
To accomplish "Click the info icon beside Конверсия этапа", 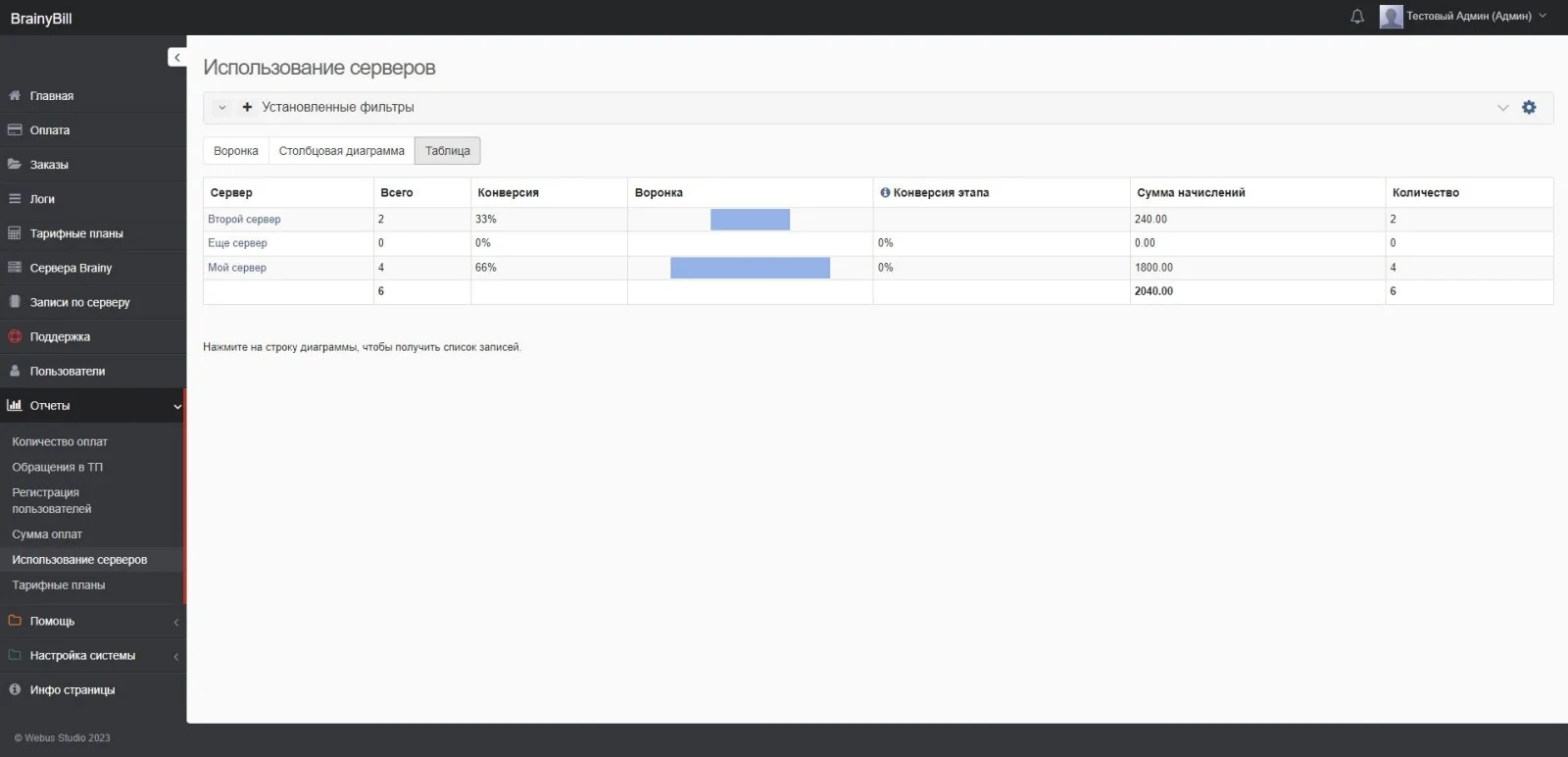I will 885,193.
